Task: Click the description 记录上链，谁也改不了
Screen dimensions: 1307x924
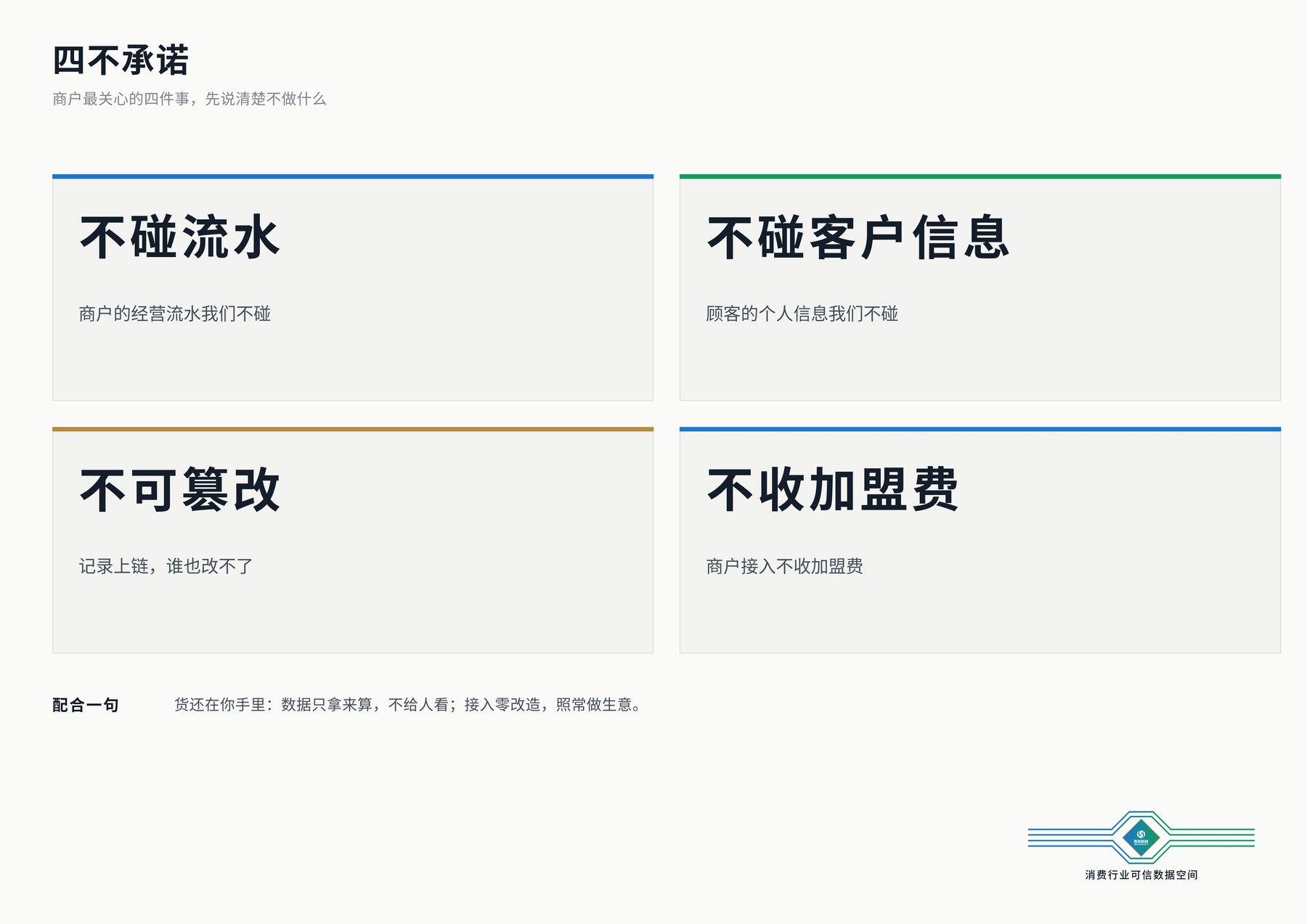Action: click(x=166, y=566)
